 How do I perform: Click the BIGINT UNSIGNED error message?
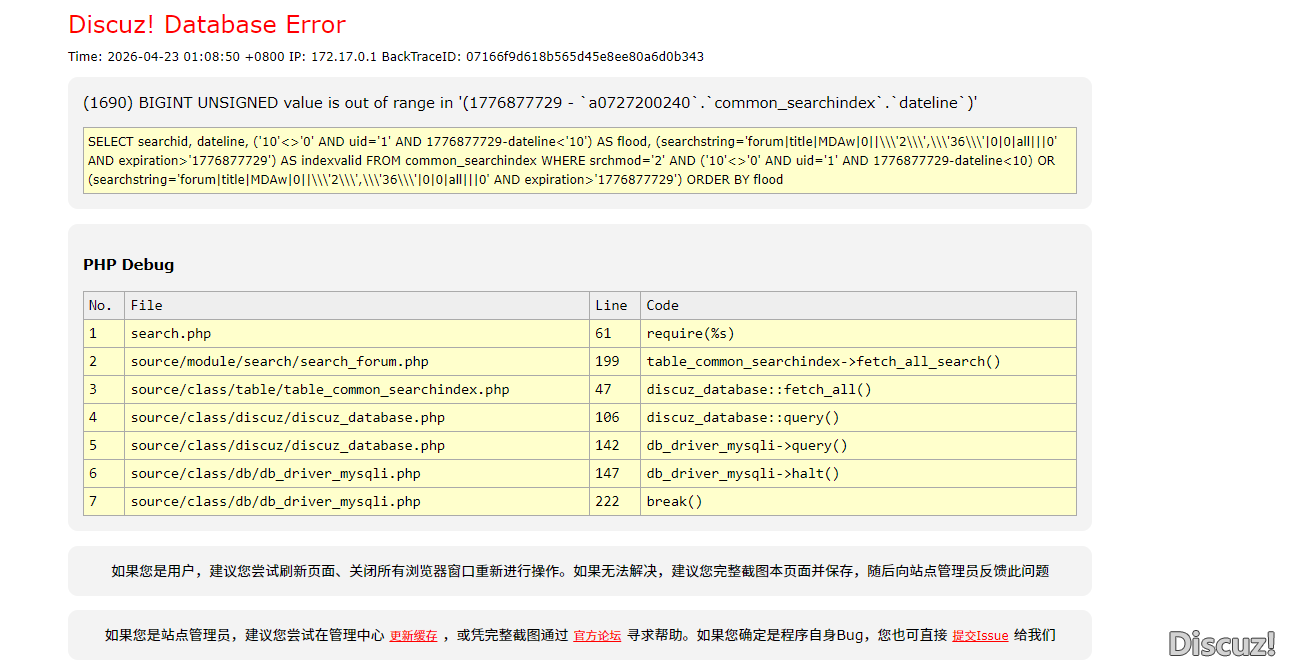pos(530,103)
